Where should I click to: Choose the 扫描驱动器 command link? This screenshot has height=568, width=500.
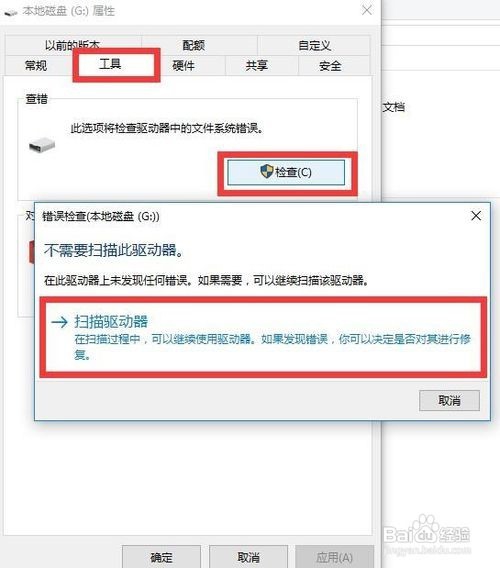click(263, 337)
